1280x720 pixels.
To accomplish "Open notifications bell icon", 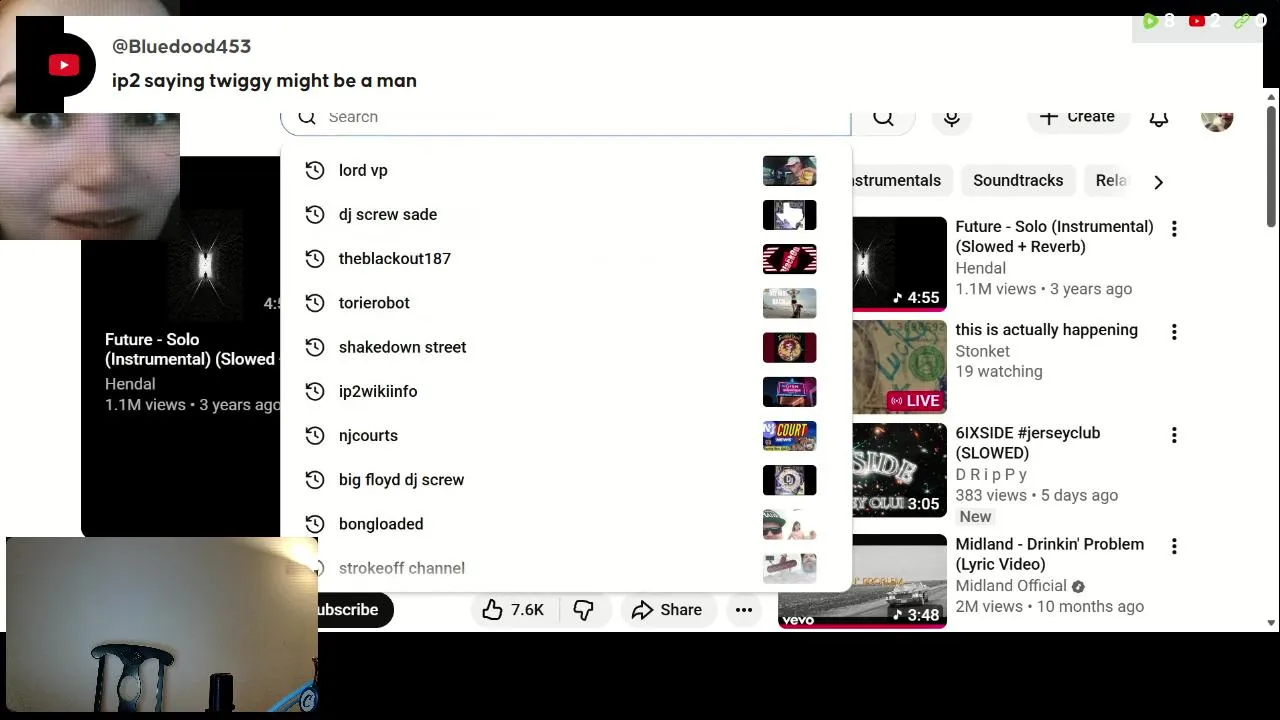I will coord(1159,118).
